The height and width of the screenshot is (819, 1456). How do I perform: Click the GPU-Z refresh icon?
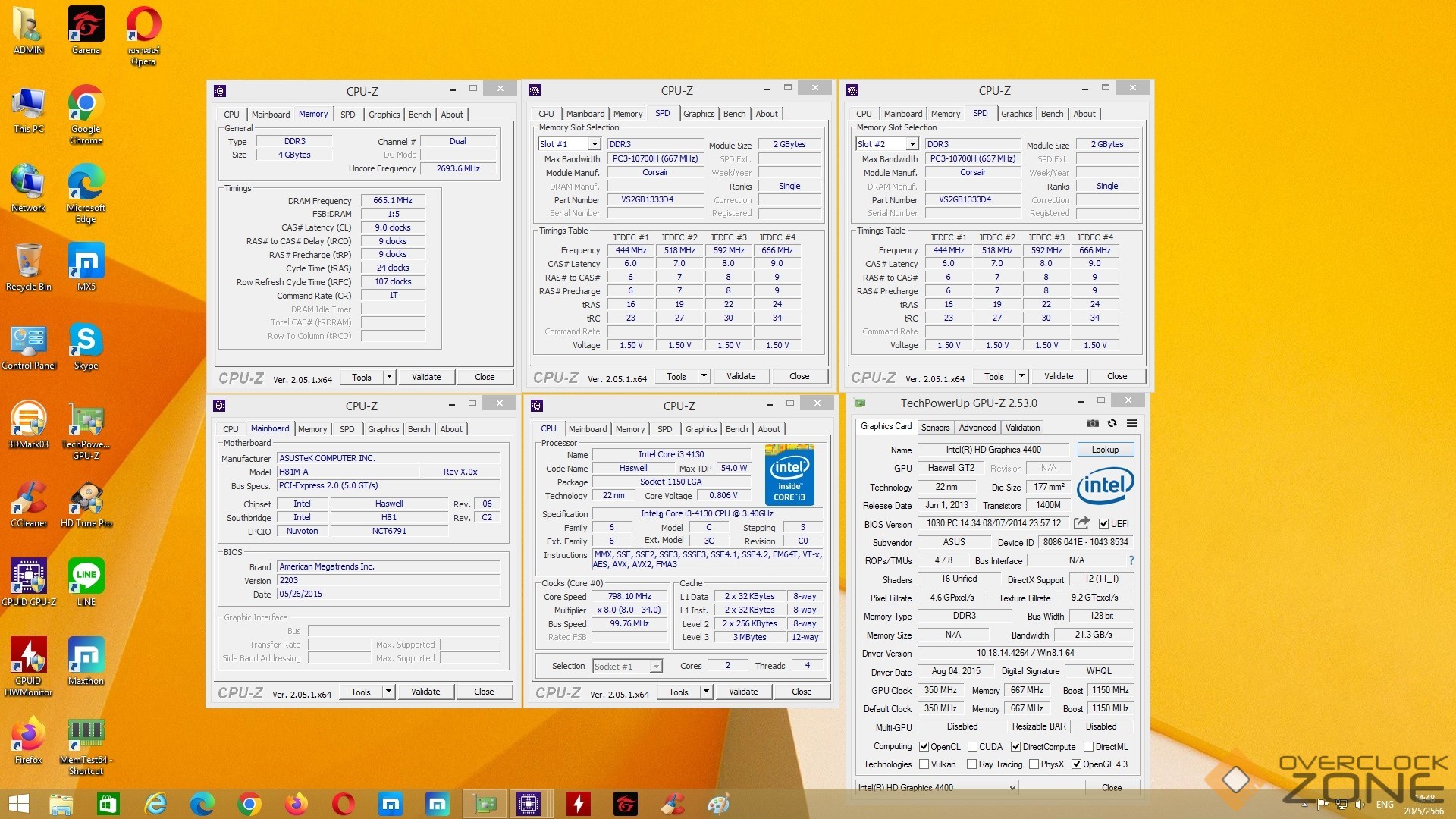point(1112,423)
